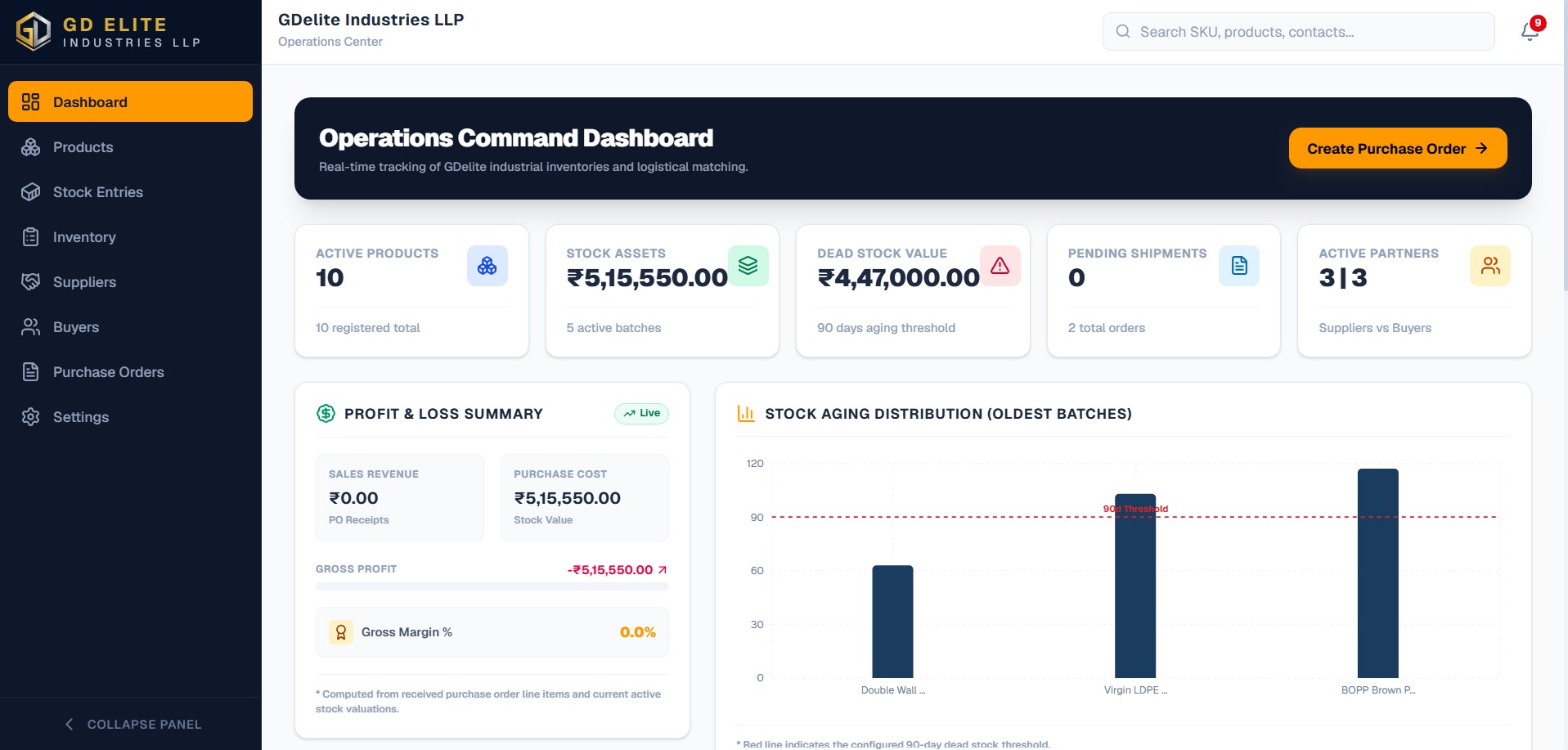Image resolution: width=1568 pixels, height=750 pixels.
Task: Go to Products page
Action: [130, 146]
